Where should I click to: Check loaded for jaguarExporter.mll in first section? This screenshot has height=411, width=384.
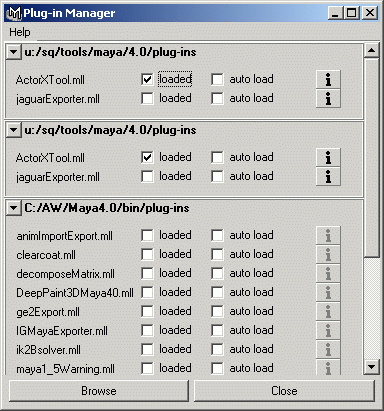[x=147, y=98]
